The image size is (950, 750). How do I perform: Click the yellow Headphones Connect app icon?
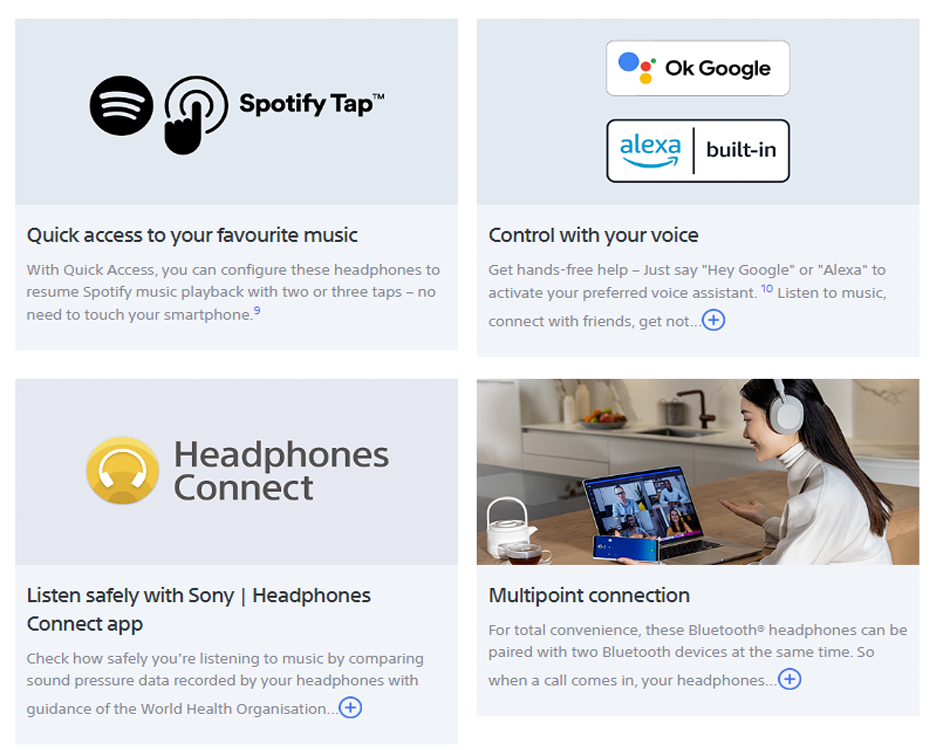click(122, 471)
